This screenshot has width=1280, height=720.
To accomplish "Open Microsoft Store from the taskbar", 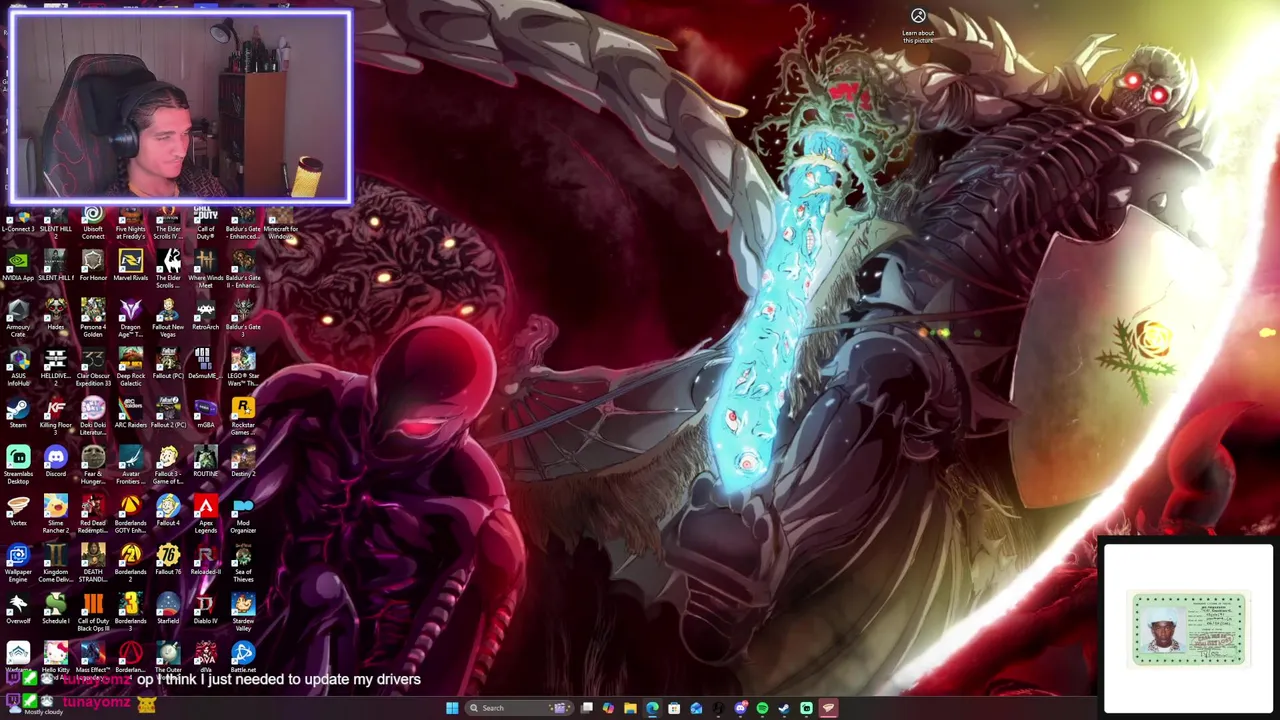I will coord(674,708).
